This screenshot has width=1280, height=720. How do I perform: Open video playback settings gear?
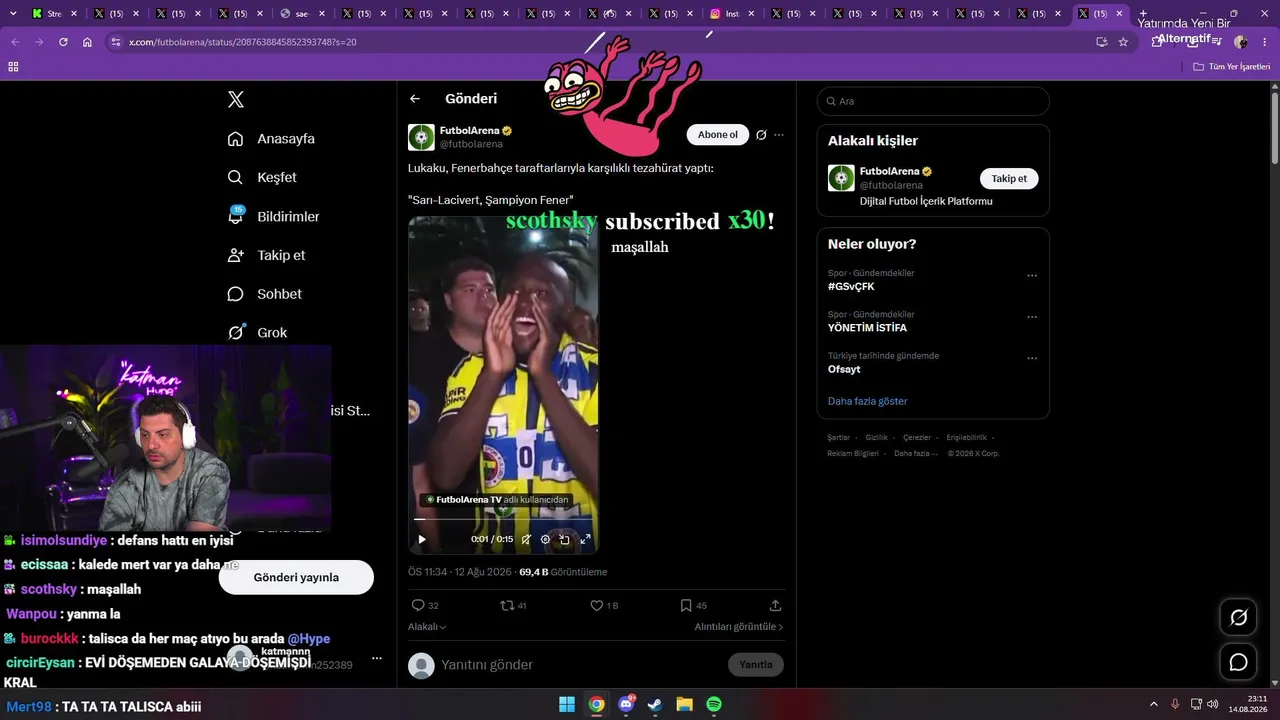pos(545,539)
